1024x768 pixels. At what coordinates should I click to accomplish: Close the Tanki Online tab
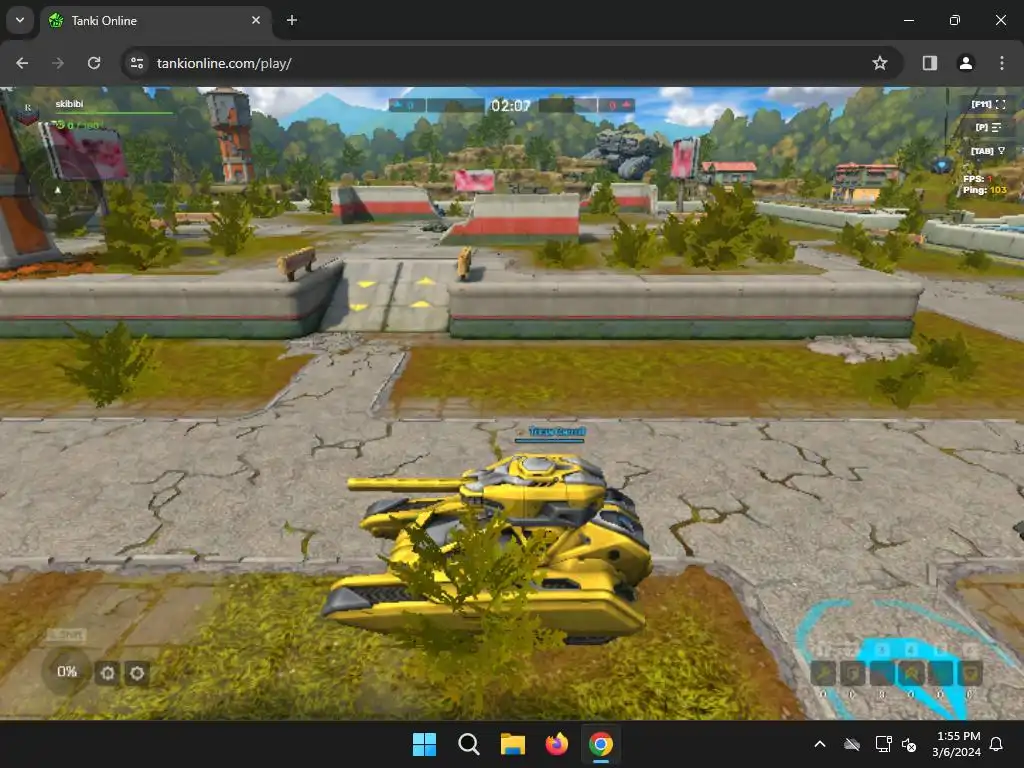click(256, 20)
